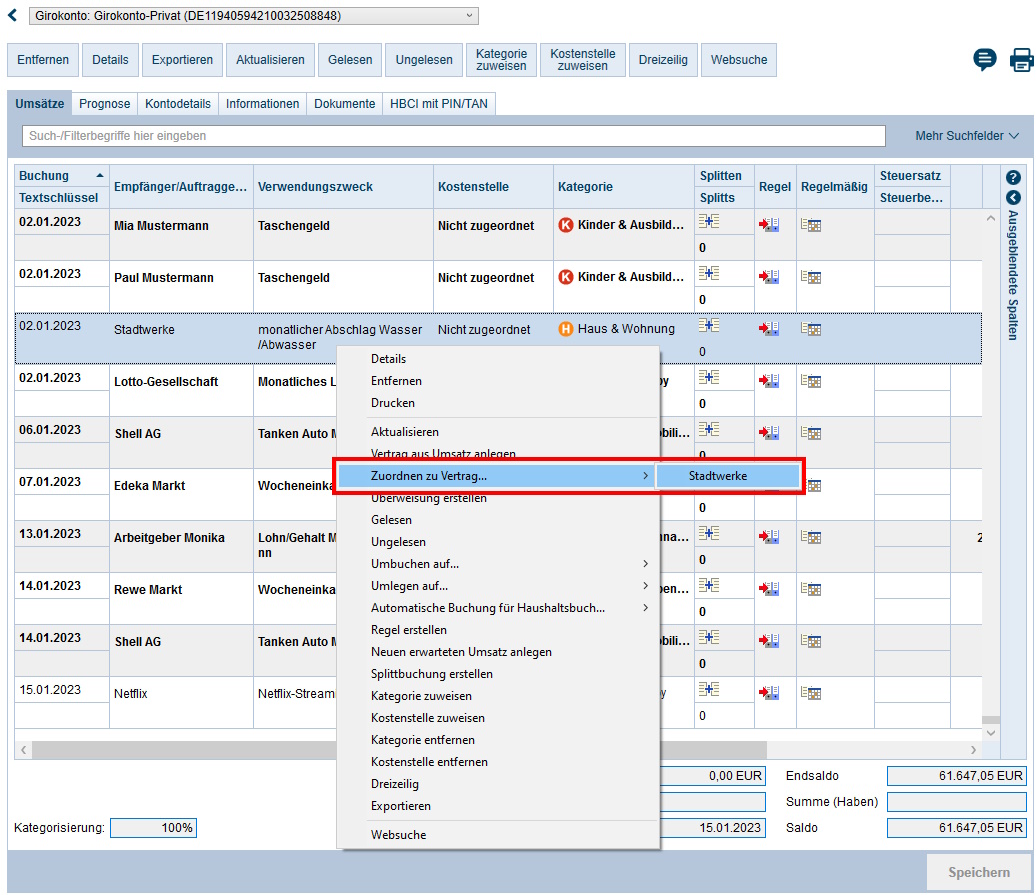The image size is (1036, 895).
Task: Click the printer icon
Action: (1021, 59)
